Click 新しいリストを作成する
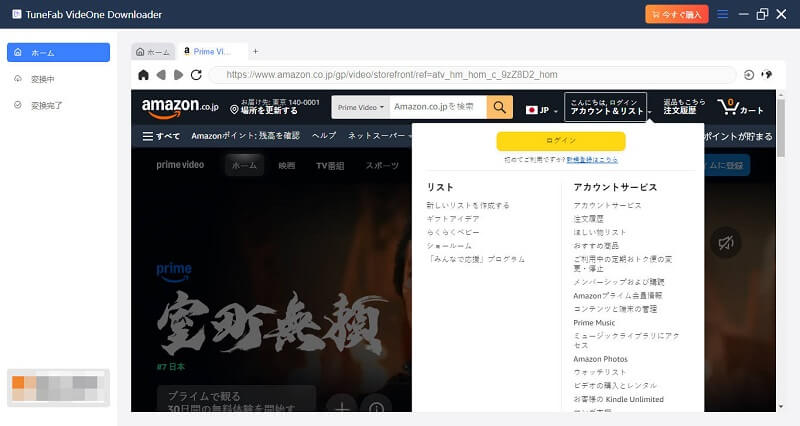The image size is (800, 426). click(x=468, y=205)
